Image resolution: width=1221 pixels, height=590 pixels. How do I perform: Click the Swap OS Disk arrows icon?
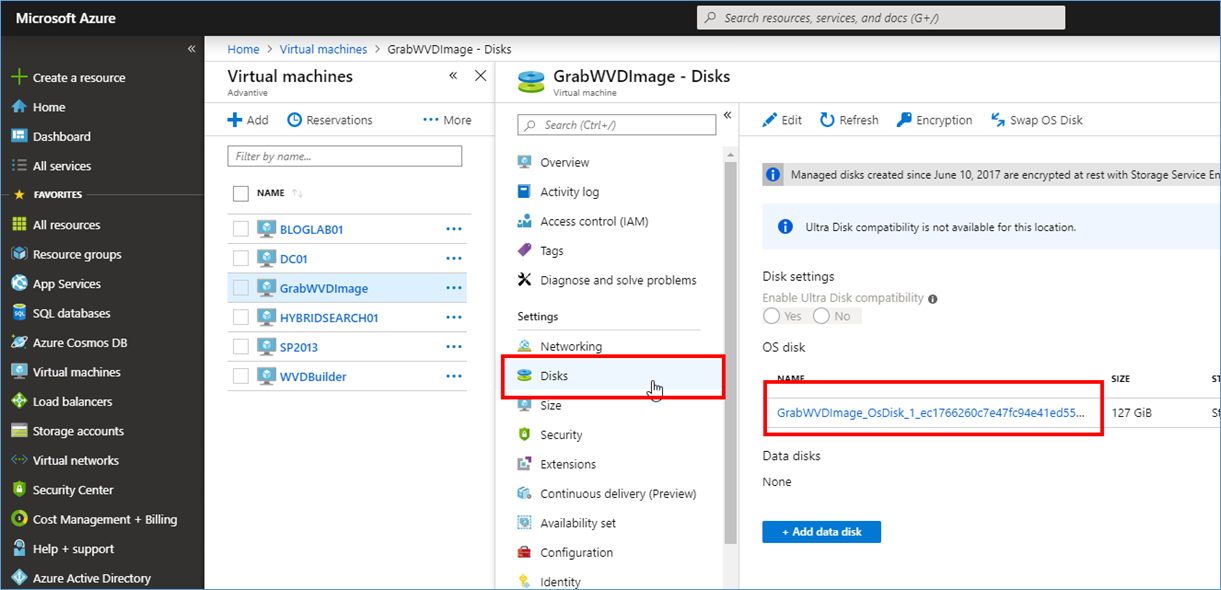(998, 120)
